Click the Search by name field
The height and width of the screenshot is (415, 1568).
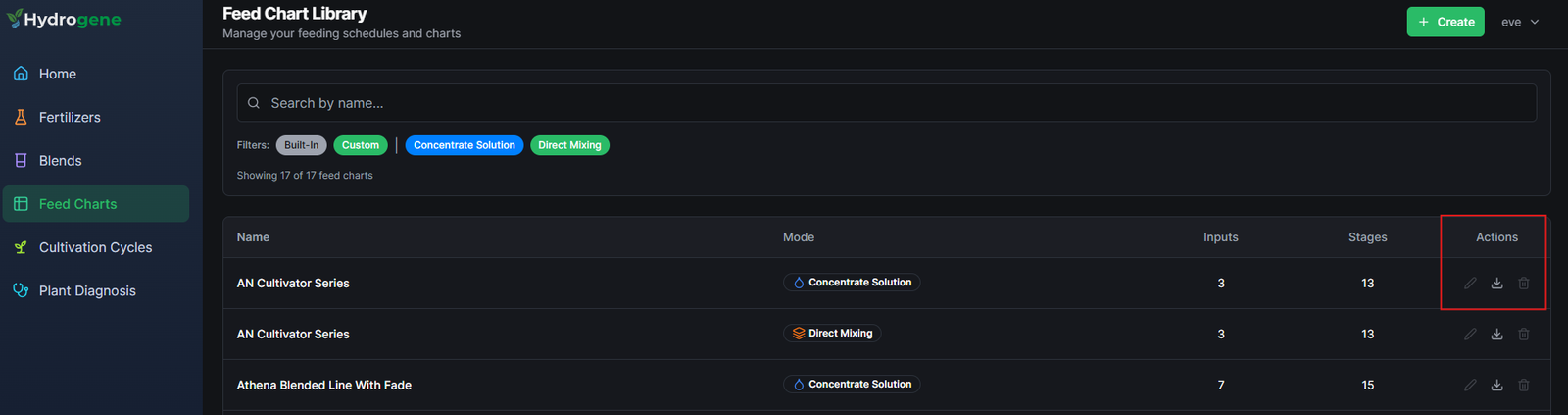pyautogui.click(x=886, y=103)
